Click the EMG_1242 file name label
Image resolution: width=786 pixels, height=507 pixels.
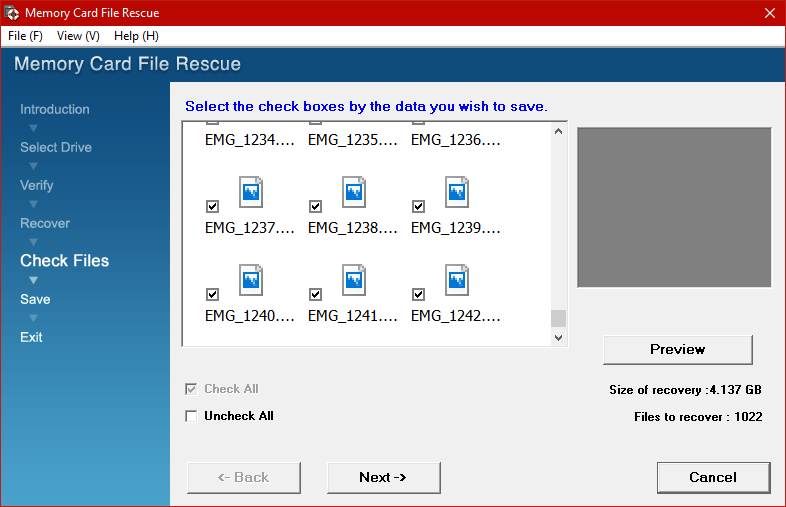pyautogui.click(x=456, y=316)
